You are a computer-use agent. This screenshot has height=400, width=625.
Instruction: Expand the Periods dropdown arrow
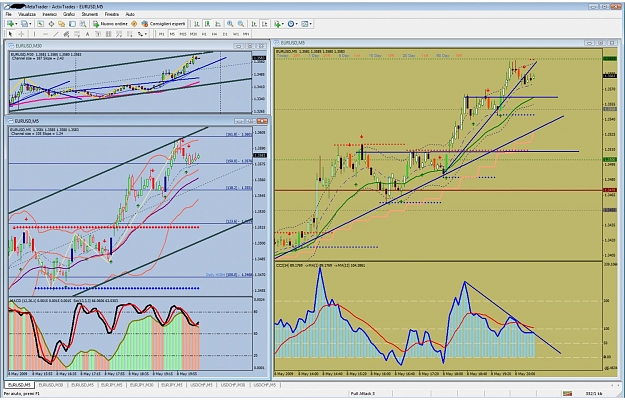(x=297, y=24)
